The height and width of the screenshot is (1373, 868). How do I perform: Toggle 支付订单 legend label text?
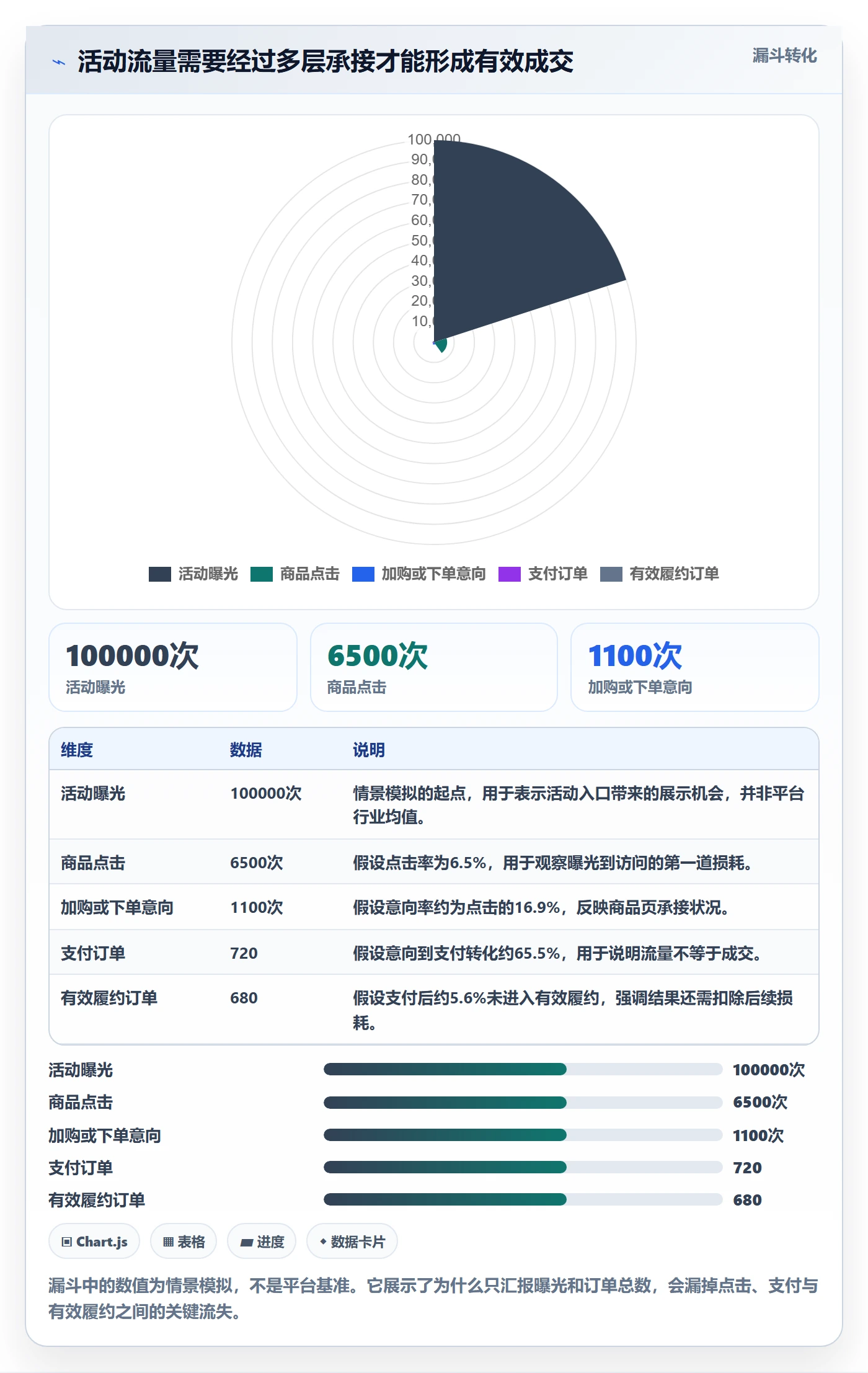[558, 574]
